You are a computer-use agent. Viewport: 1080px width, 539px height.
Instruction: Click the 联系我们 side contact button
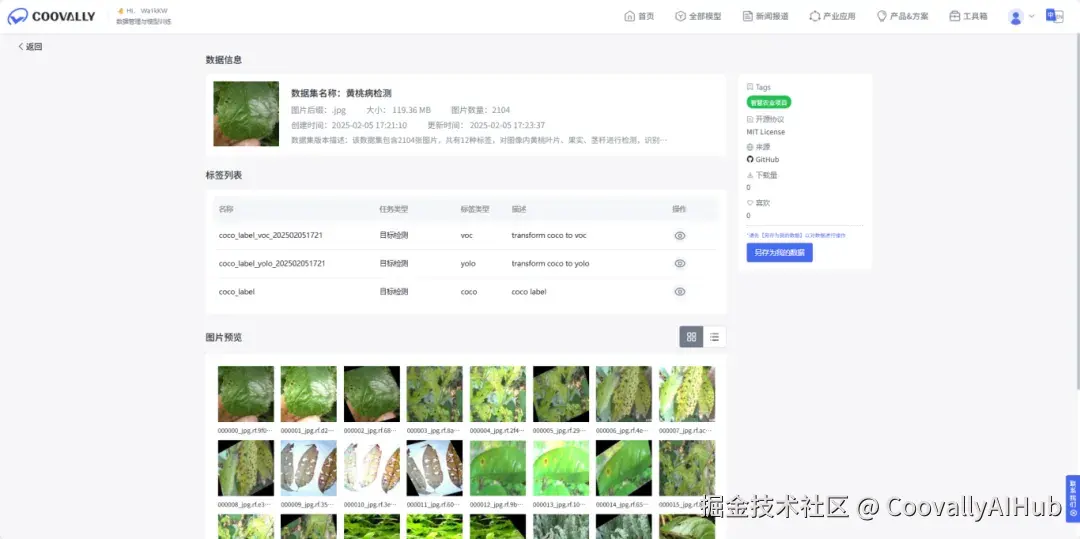tap(1072, 498)
